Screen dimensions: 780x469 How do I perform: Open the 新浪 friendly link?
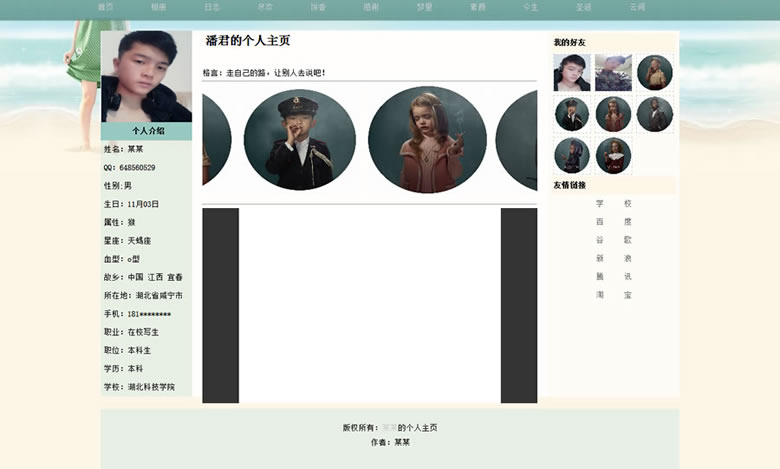click(x=613, y=258)
